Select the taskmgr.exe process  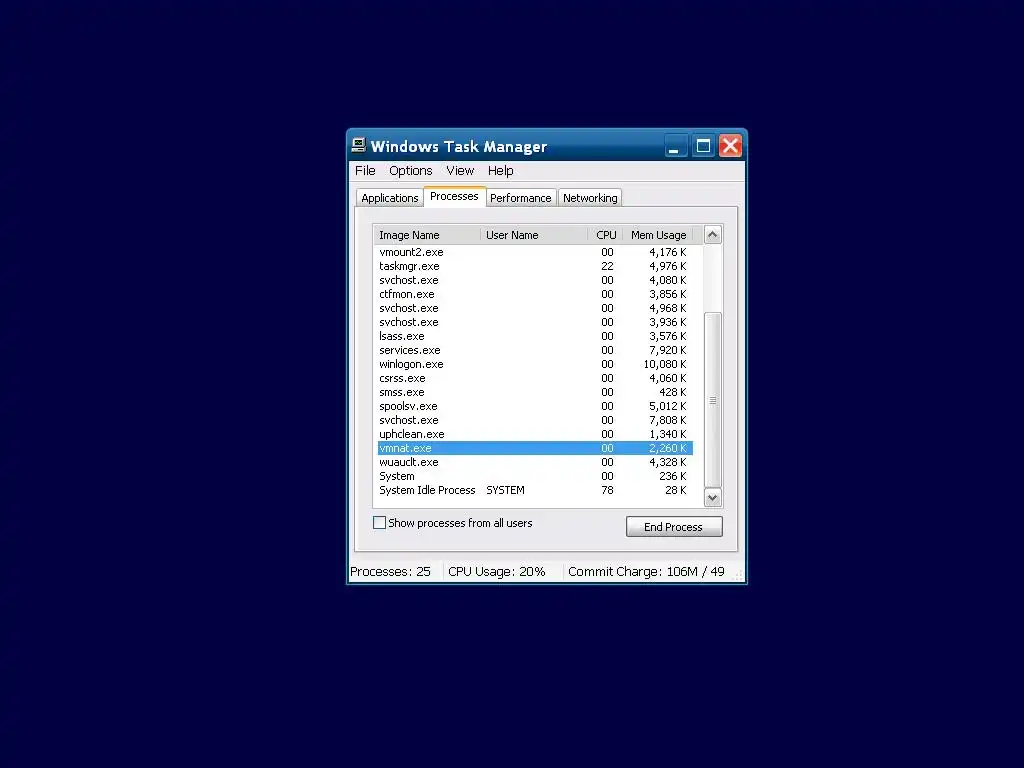[x=535, y=266]
